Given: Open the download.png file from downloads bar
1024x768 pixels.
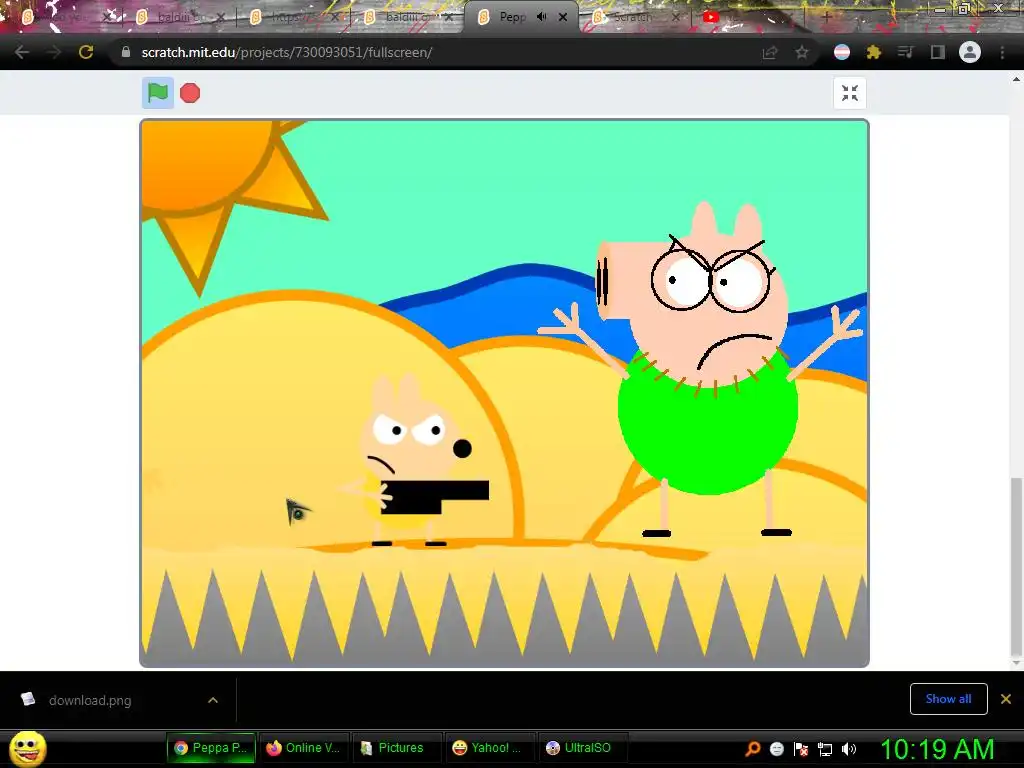Looking at the screenshot, I should coord(89,700).
